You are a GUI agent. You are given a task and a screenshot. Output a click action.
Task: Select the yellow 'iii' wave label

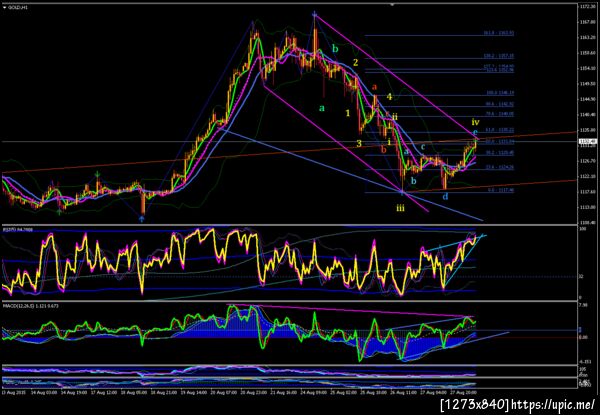400,208
